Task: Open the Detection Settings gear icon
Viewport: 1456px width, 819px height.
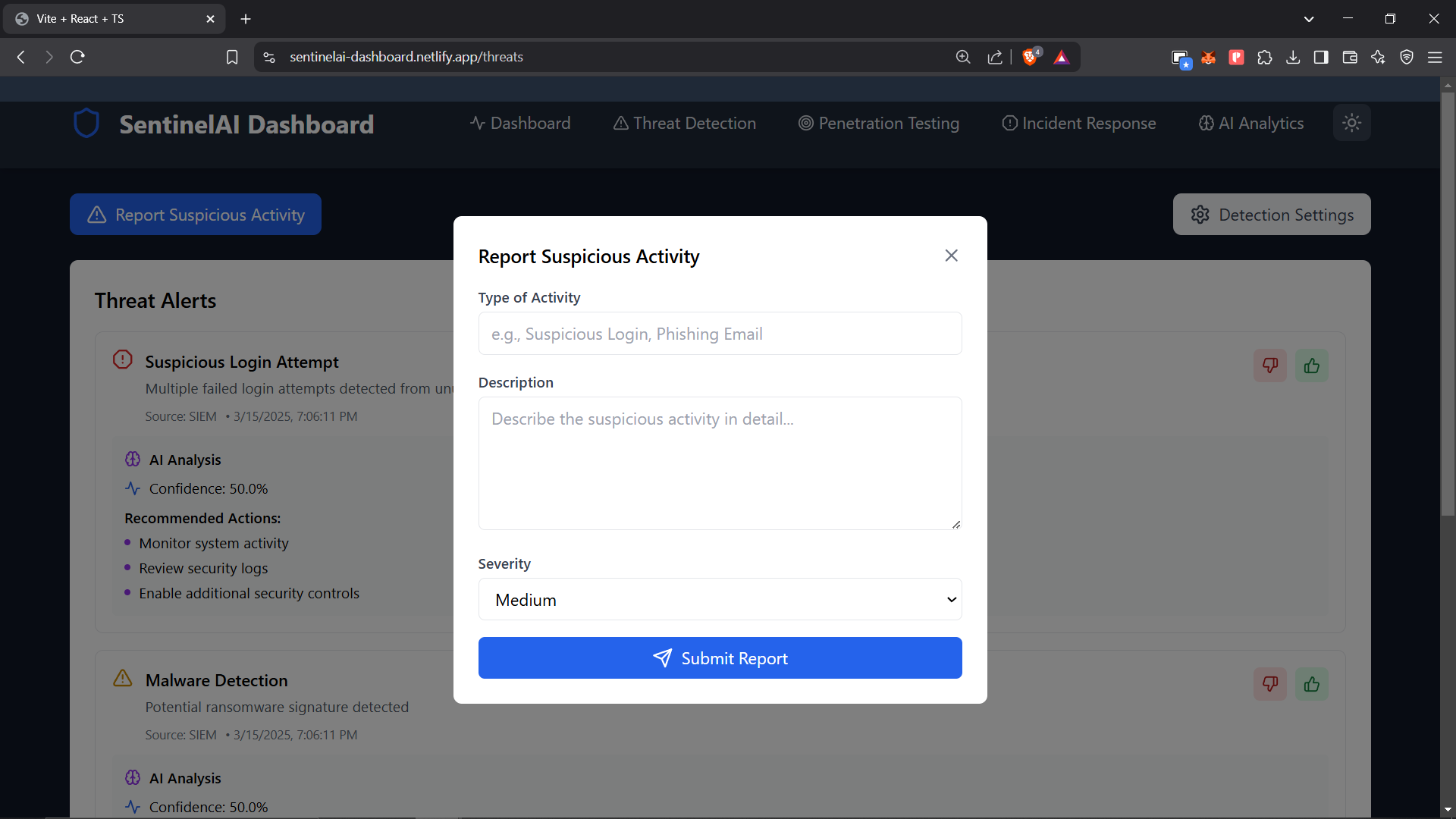Action: [x=1199, y=215]
